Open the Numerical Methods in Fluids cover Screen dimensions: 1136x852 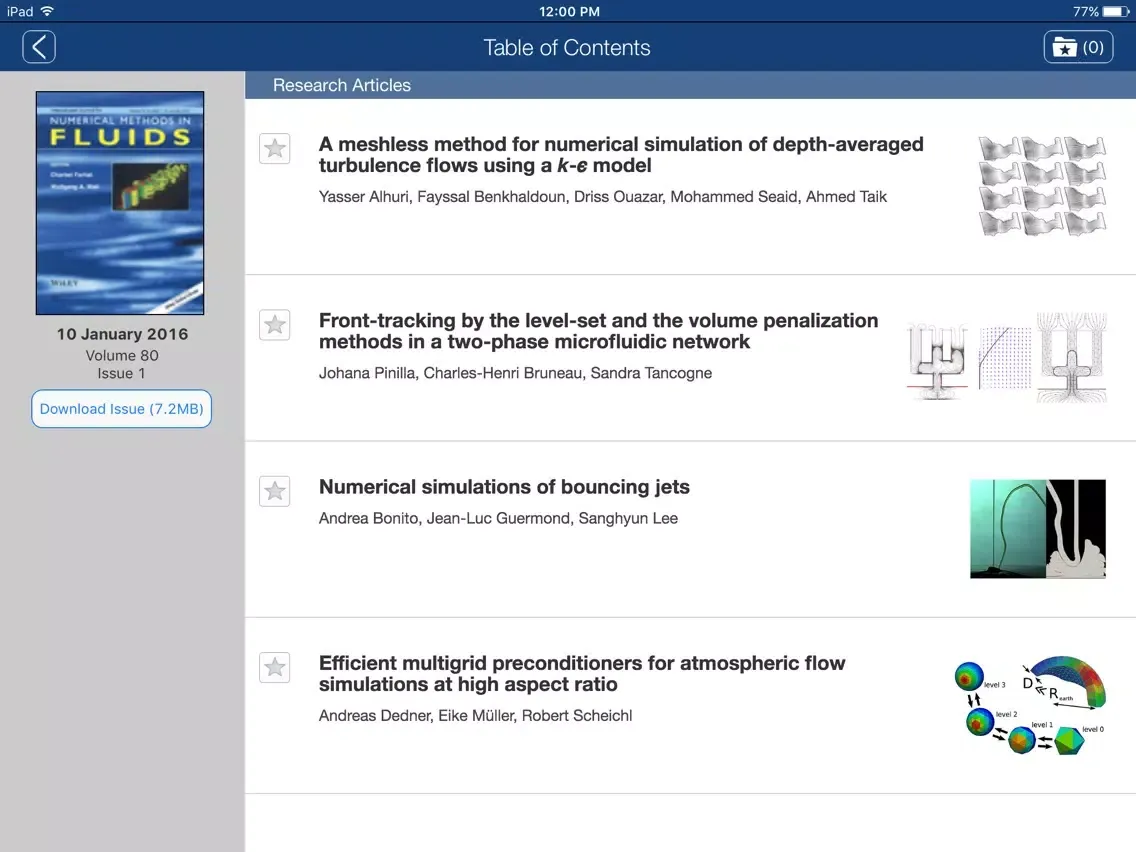[x=120, y=204]
